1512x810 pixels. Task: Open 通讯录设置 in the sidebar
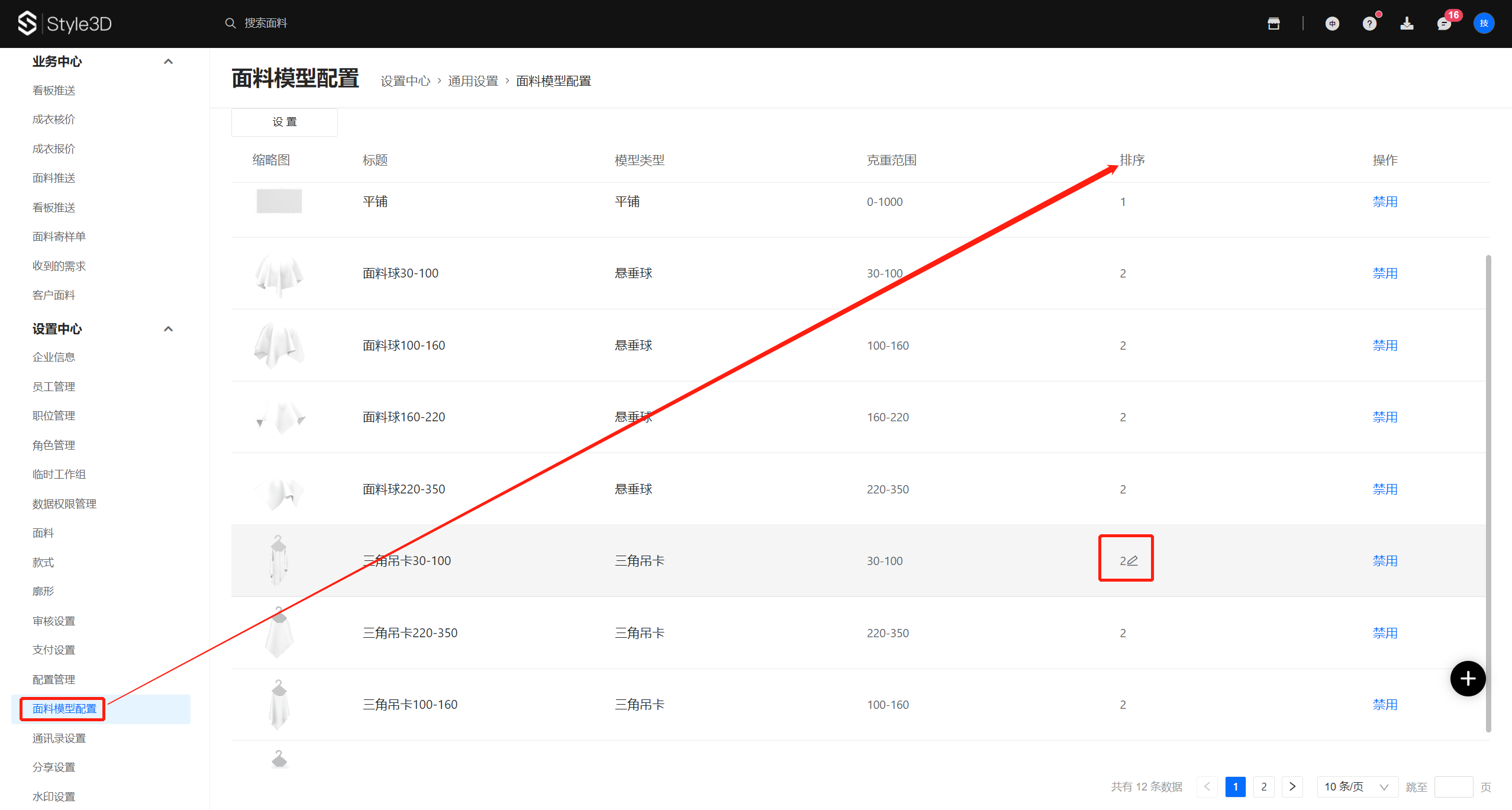click(x=59, y=738)
